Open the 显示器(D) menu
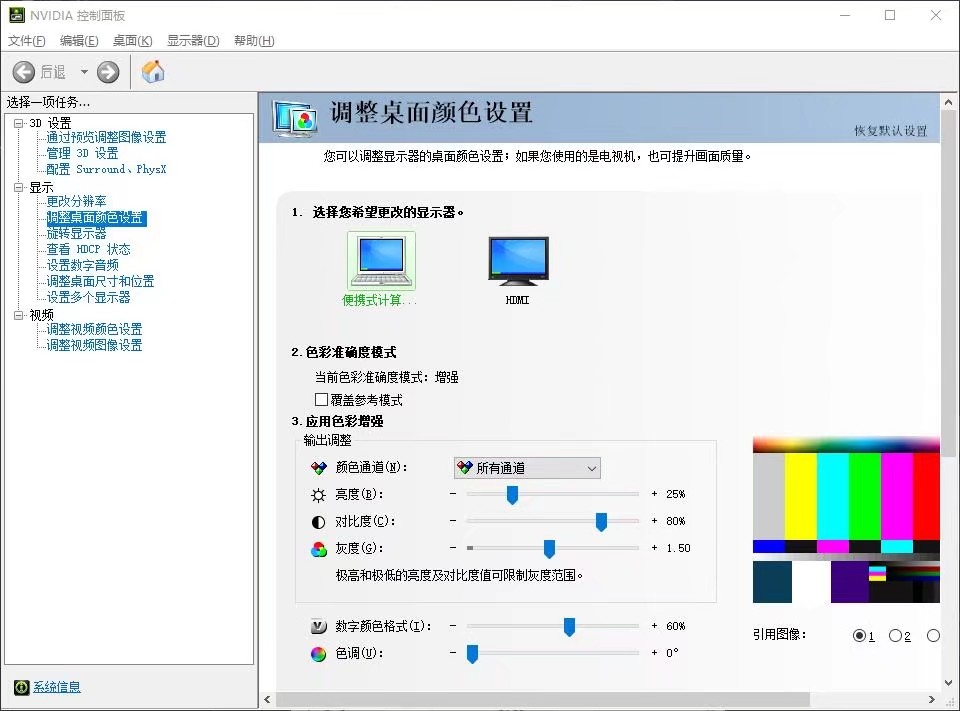Image resolution: width=960 pixels, height=711 pixels. point(193,40)
